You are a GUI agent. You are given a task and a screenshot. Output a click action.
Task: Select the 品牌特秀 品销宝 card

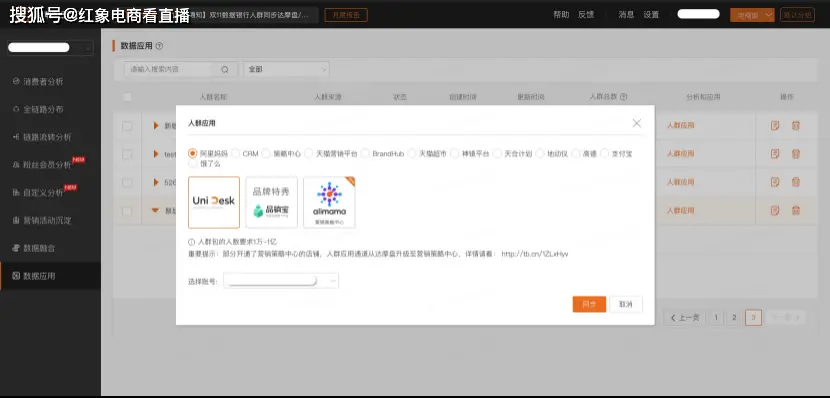point(272,202)
